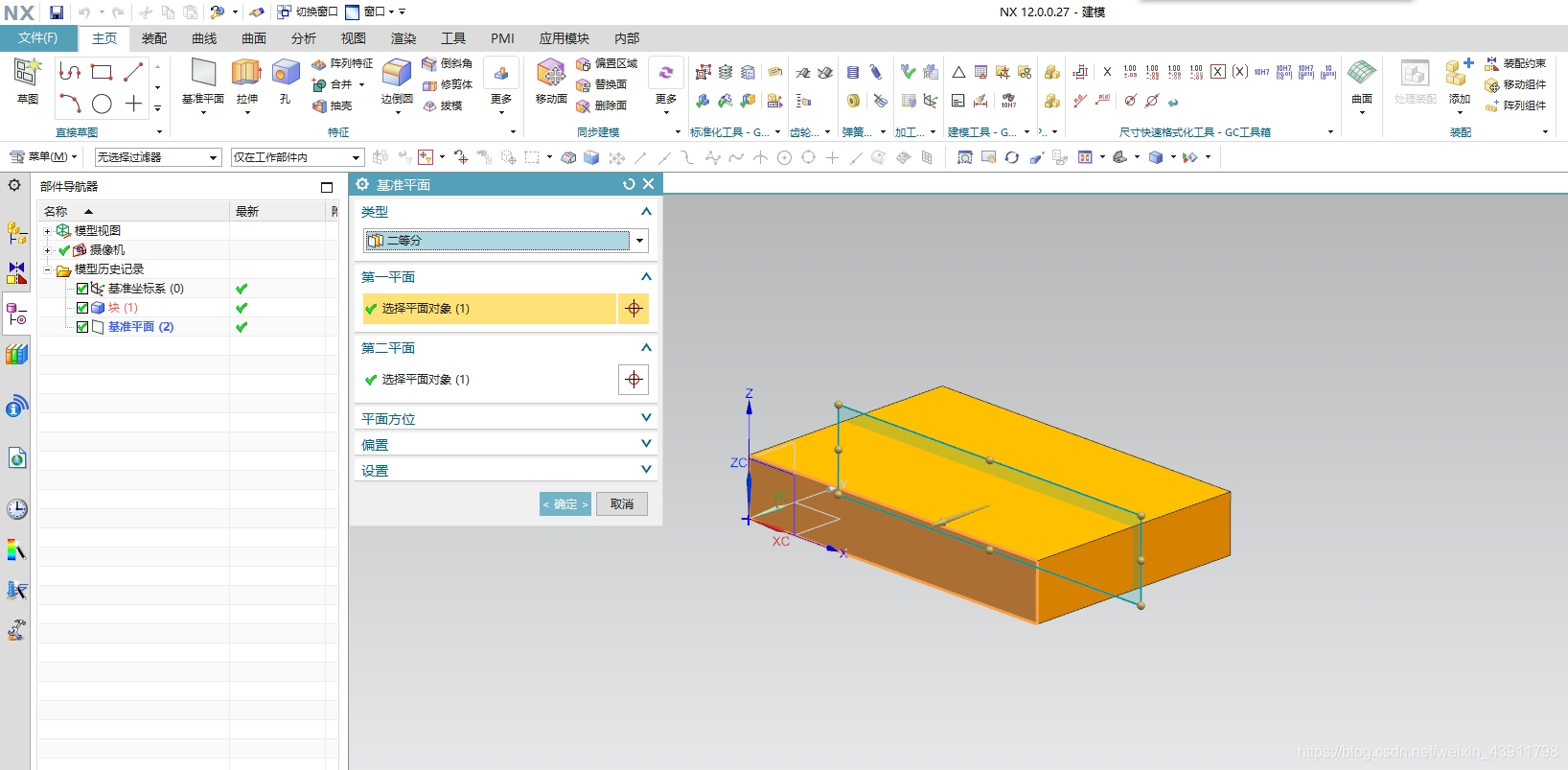This screenshot has height=770, width=1568.
Task: Open the 添加 component icon in assembly group
Action: pos(1459,73)
